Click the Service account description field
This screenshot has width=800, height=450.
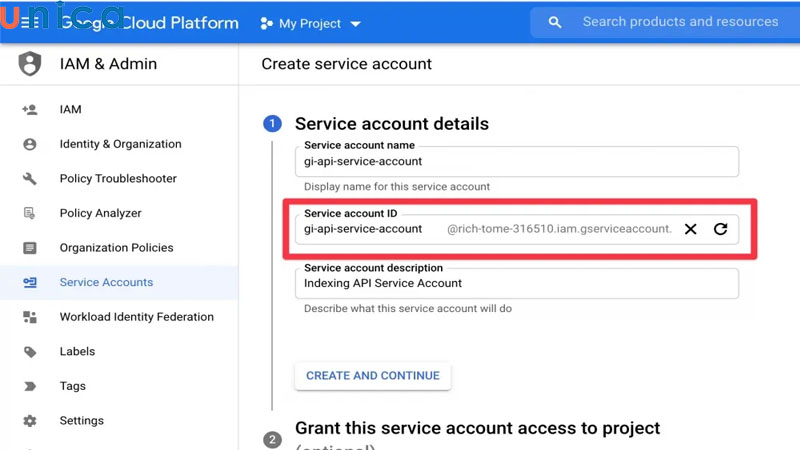[517, 284]
